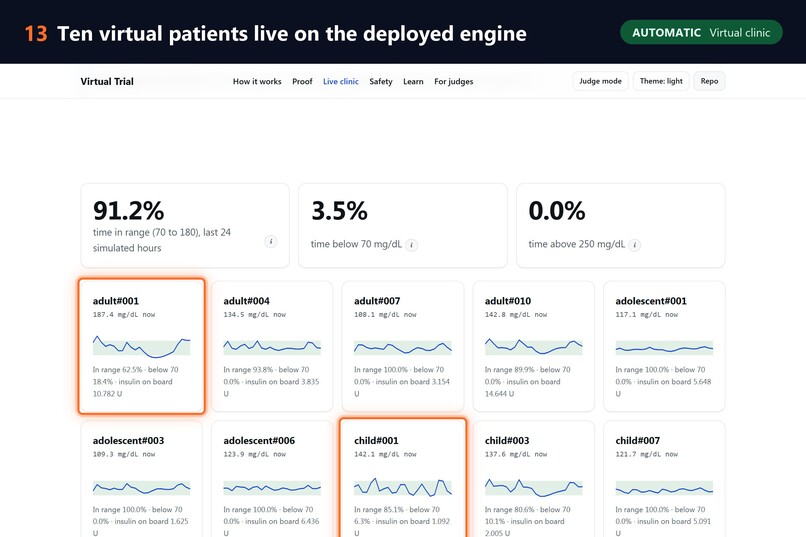Select the adolescent#001 patient title

pyautogui.click(x=651, y=301)
